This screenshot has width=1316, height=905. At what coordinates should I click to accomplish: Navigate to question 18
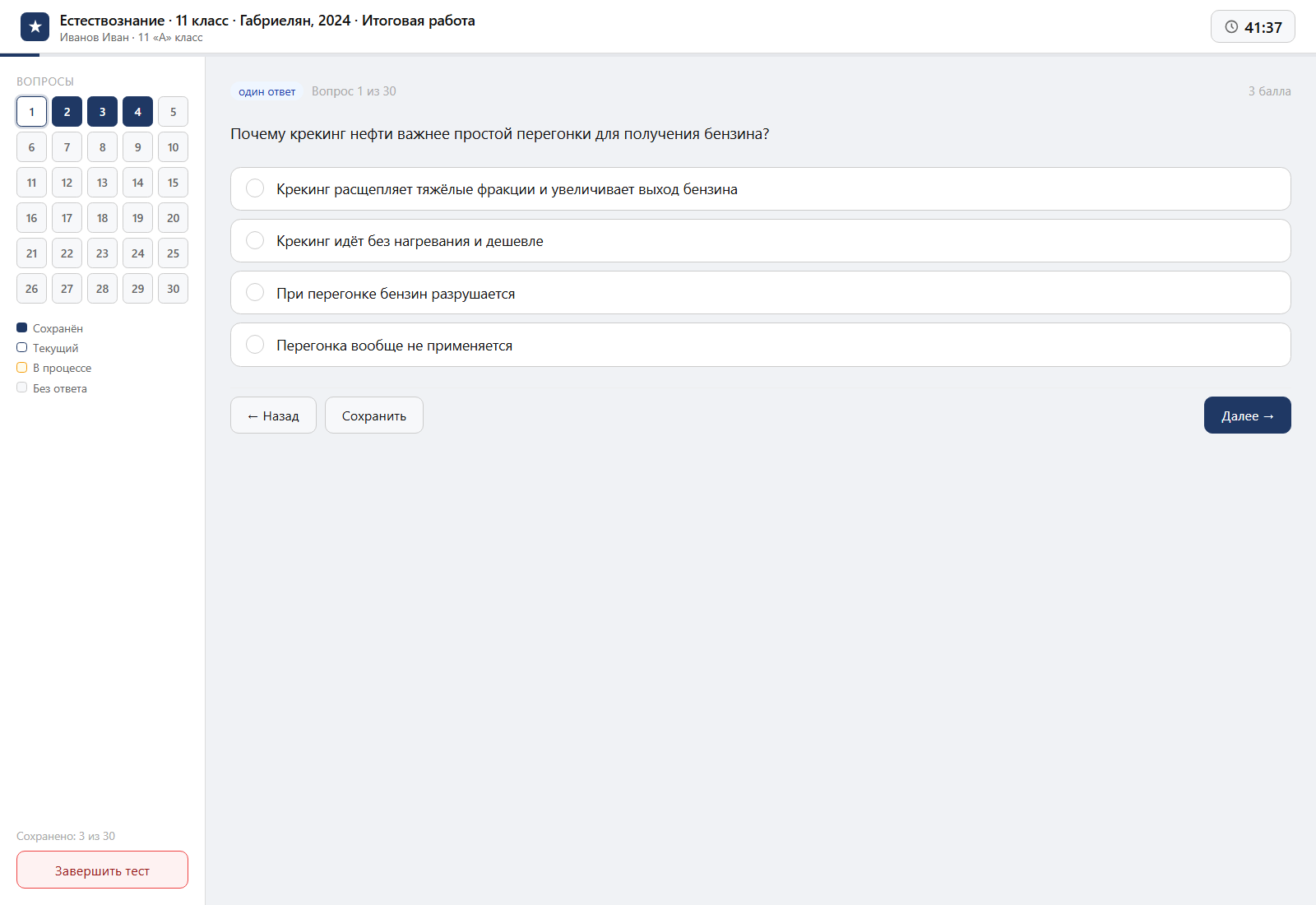coord(102,218)
